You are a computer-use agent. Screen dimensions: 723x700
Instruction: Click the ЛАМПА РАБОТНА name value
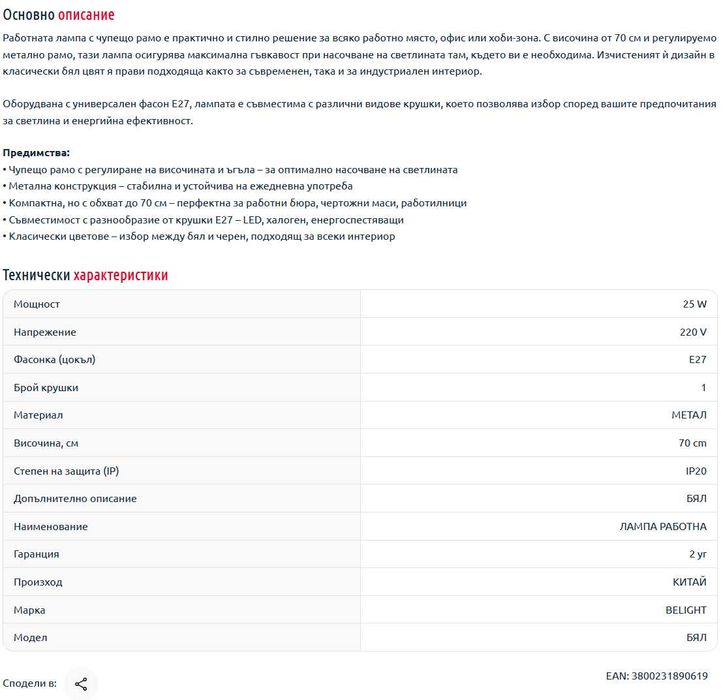point(663,526)
